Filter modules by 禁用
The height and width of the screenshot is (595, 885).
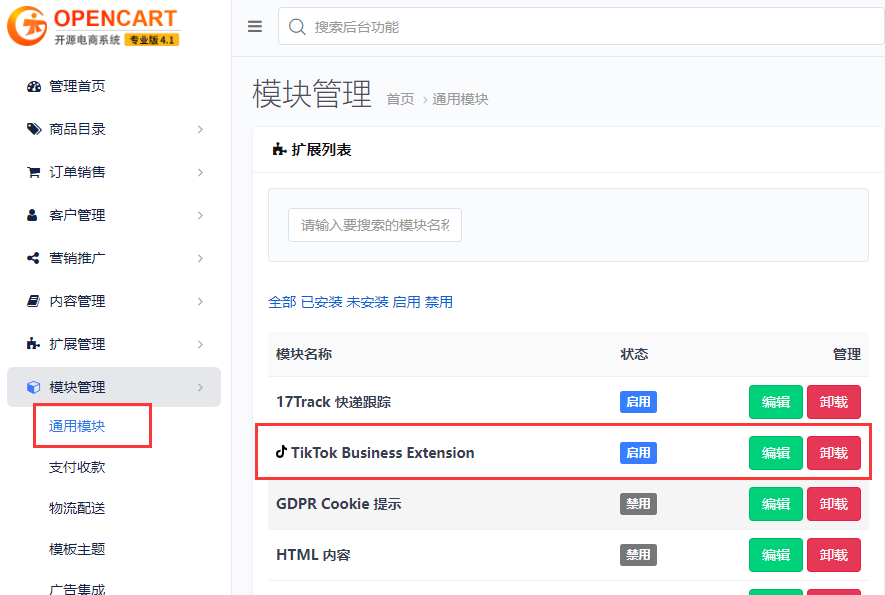point(439,302)
